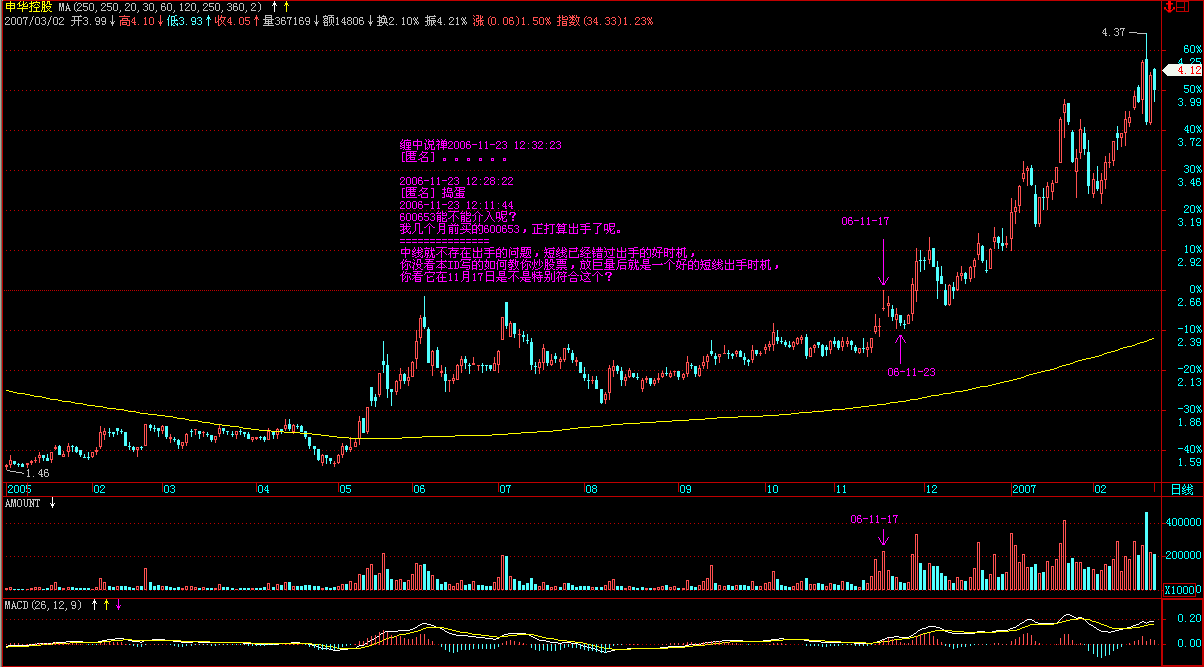The image size is (1204, 667).
Task: Click the white arrow next to MACD label
Action: [x=95, y=604]
